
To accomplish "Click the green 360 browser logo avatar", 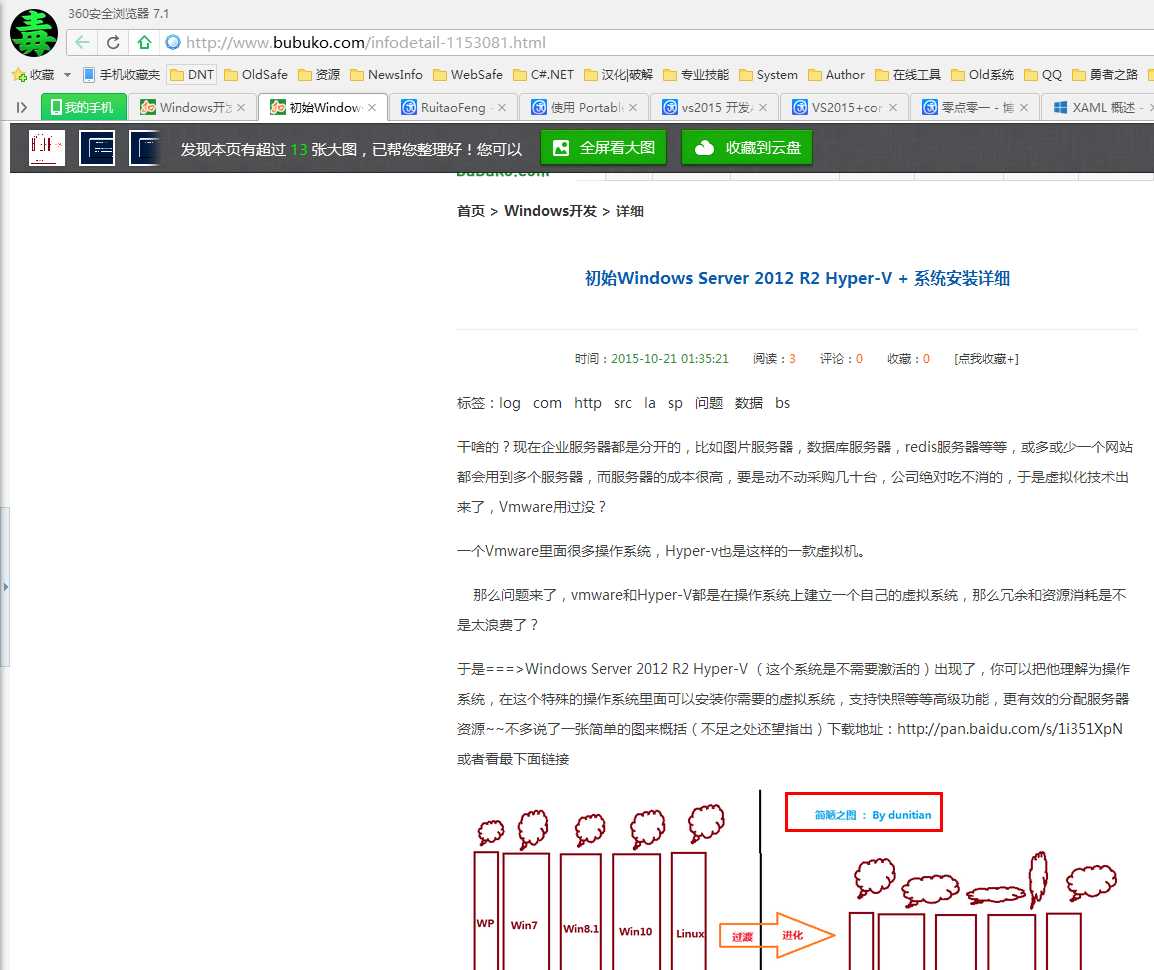I will tap(33, 33).
